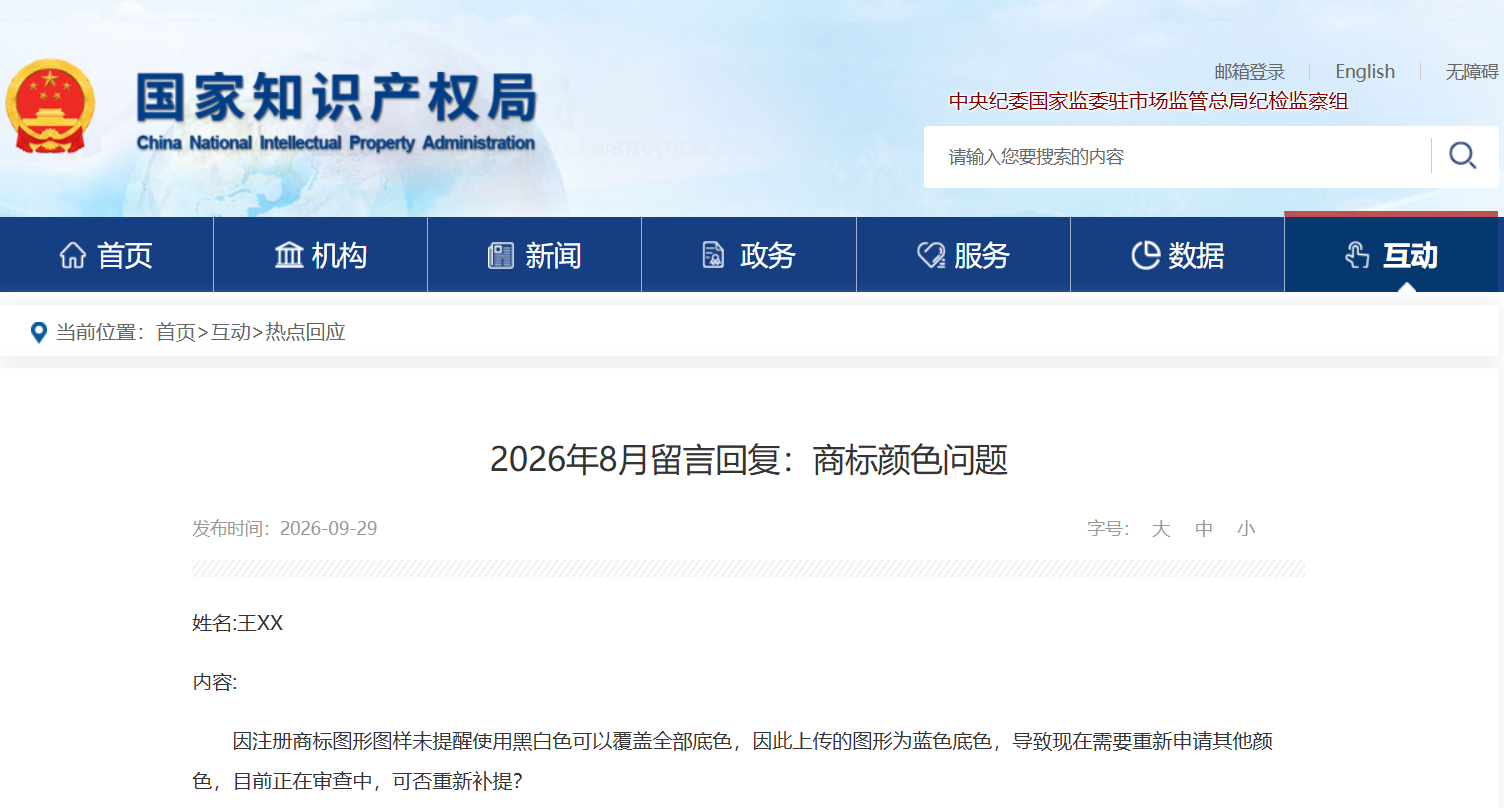Click the search magnifier icon
Screen dimensions: 1504x808
[1462, 156]
